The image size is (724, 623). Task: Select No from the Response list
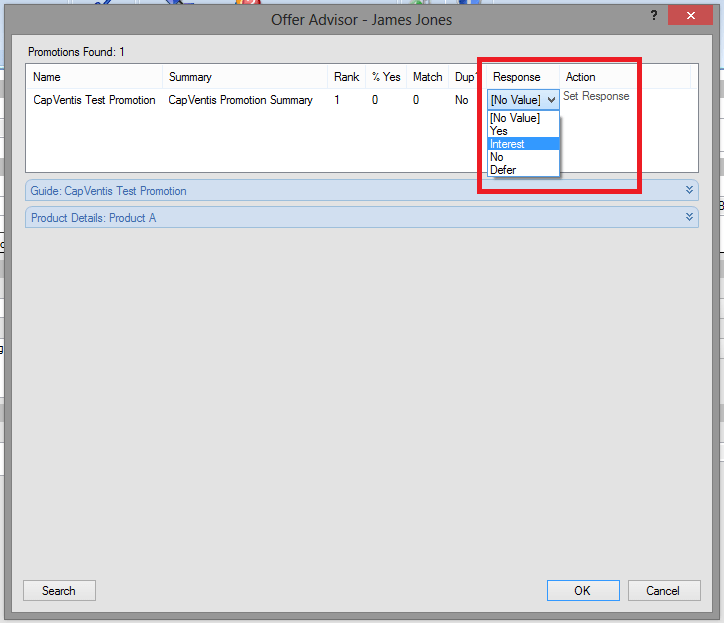pos(497,157)
